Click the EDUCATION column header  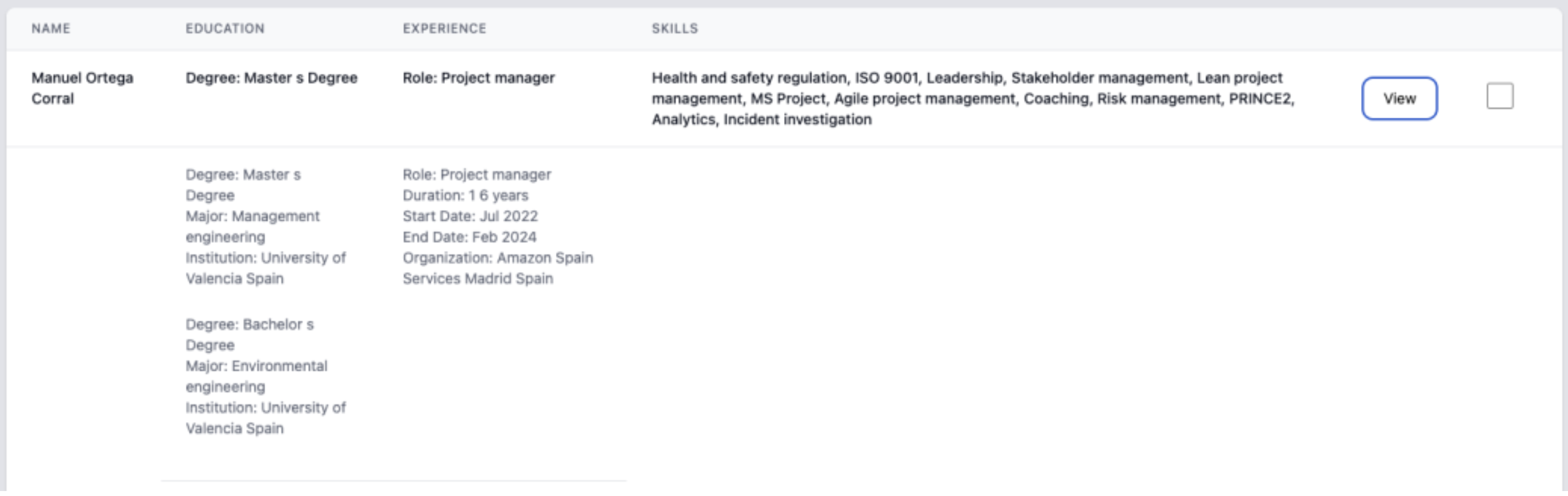[225, 29]
